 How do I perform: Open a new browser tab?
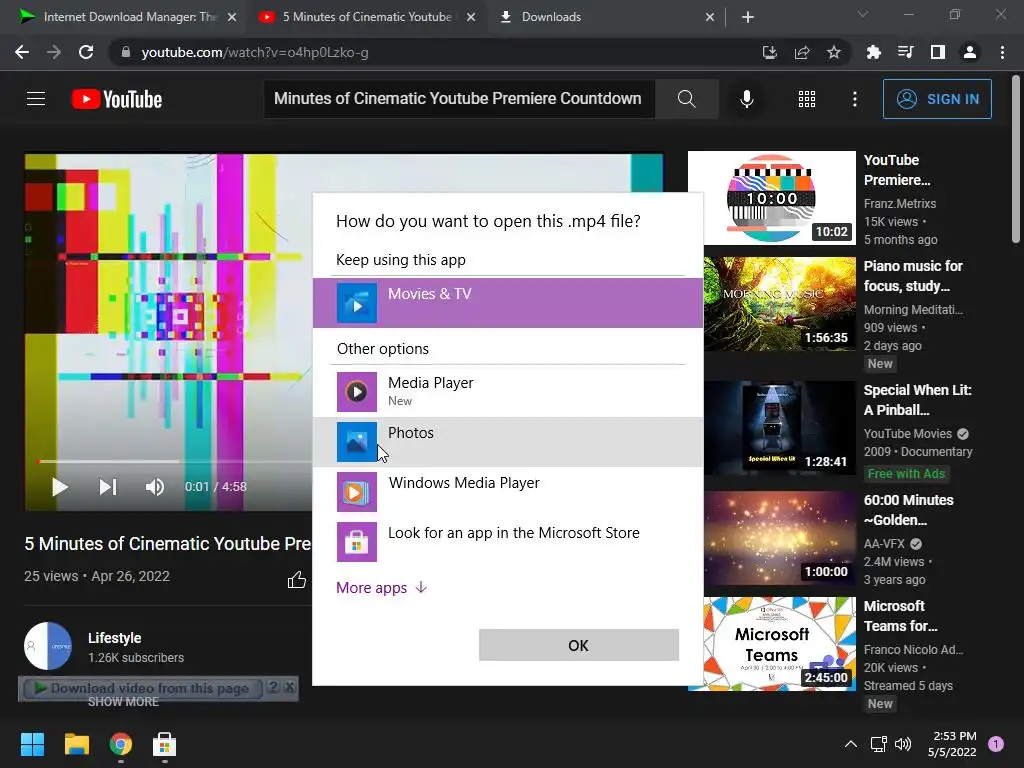pyautogui.click(x=748, y=17)
